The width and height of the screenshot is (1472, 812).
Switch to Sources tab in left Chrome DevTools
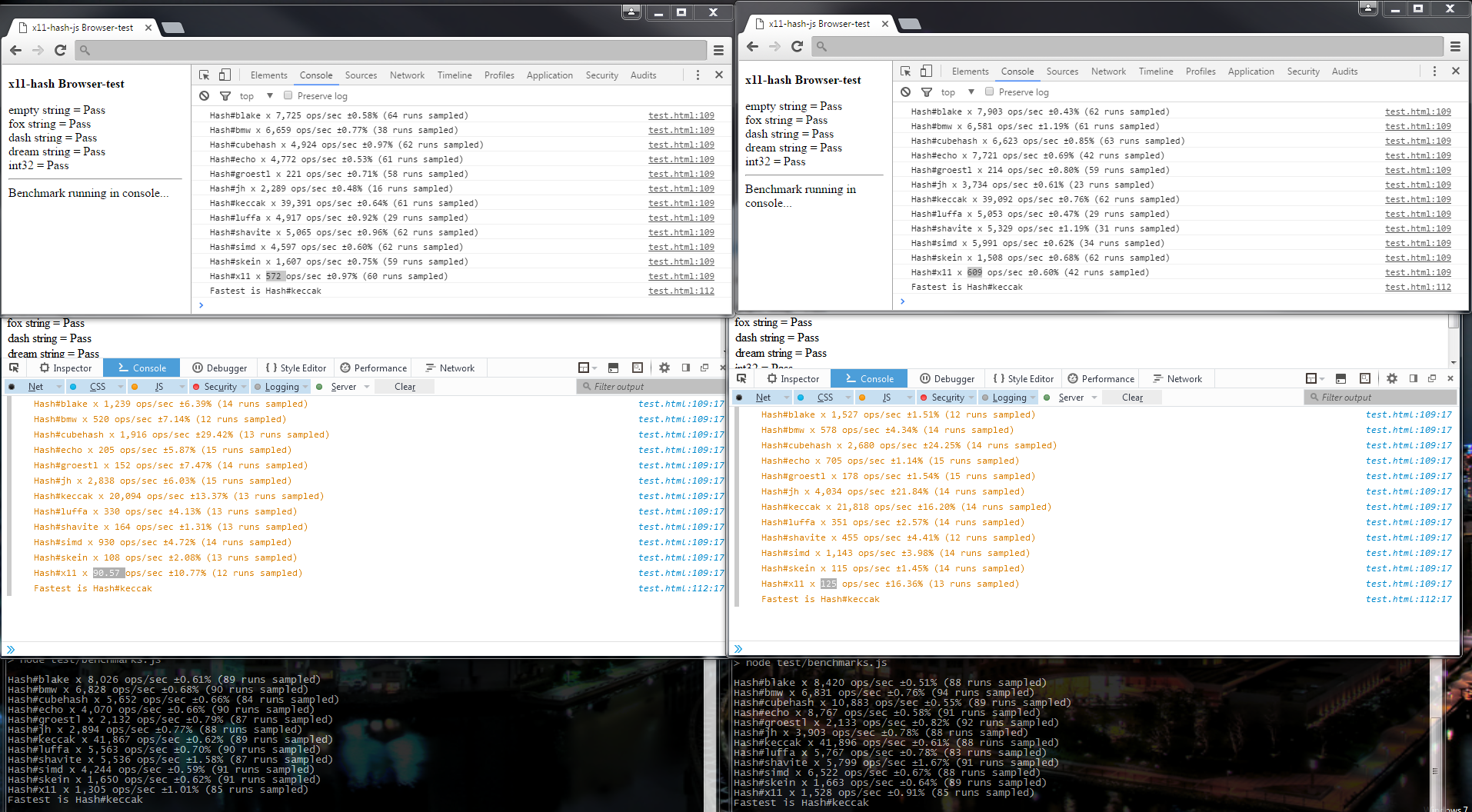point(361,75)
